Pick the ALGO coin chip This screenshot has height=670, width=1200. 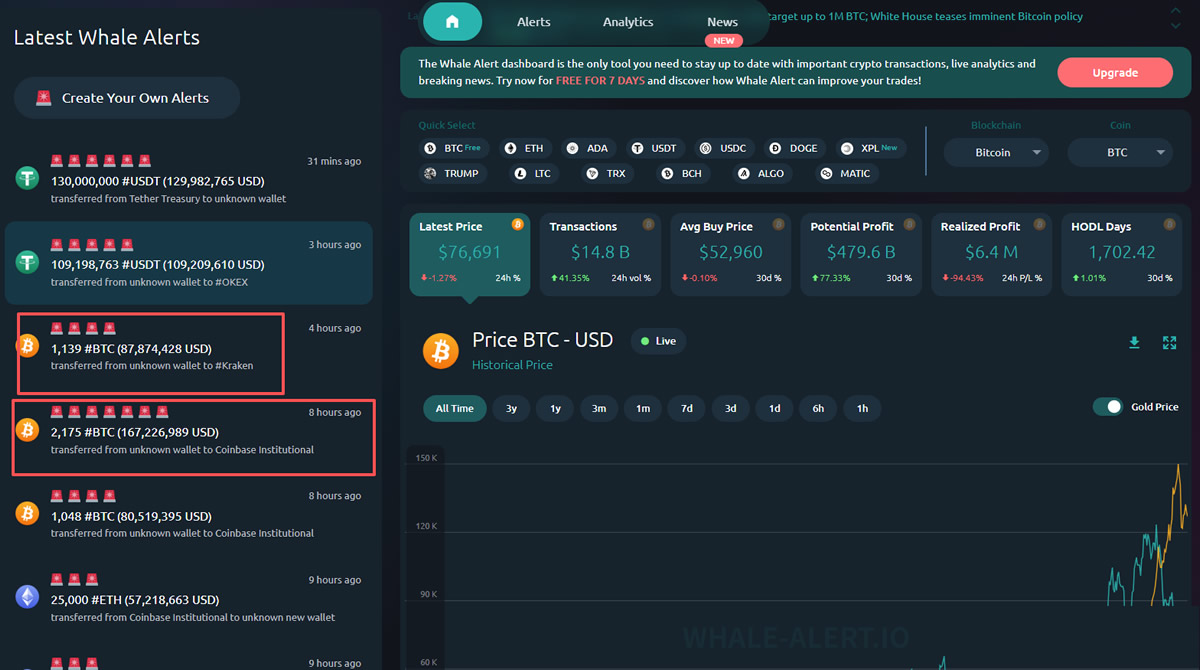click(760, 173)
